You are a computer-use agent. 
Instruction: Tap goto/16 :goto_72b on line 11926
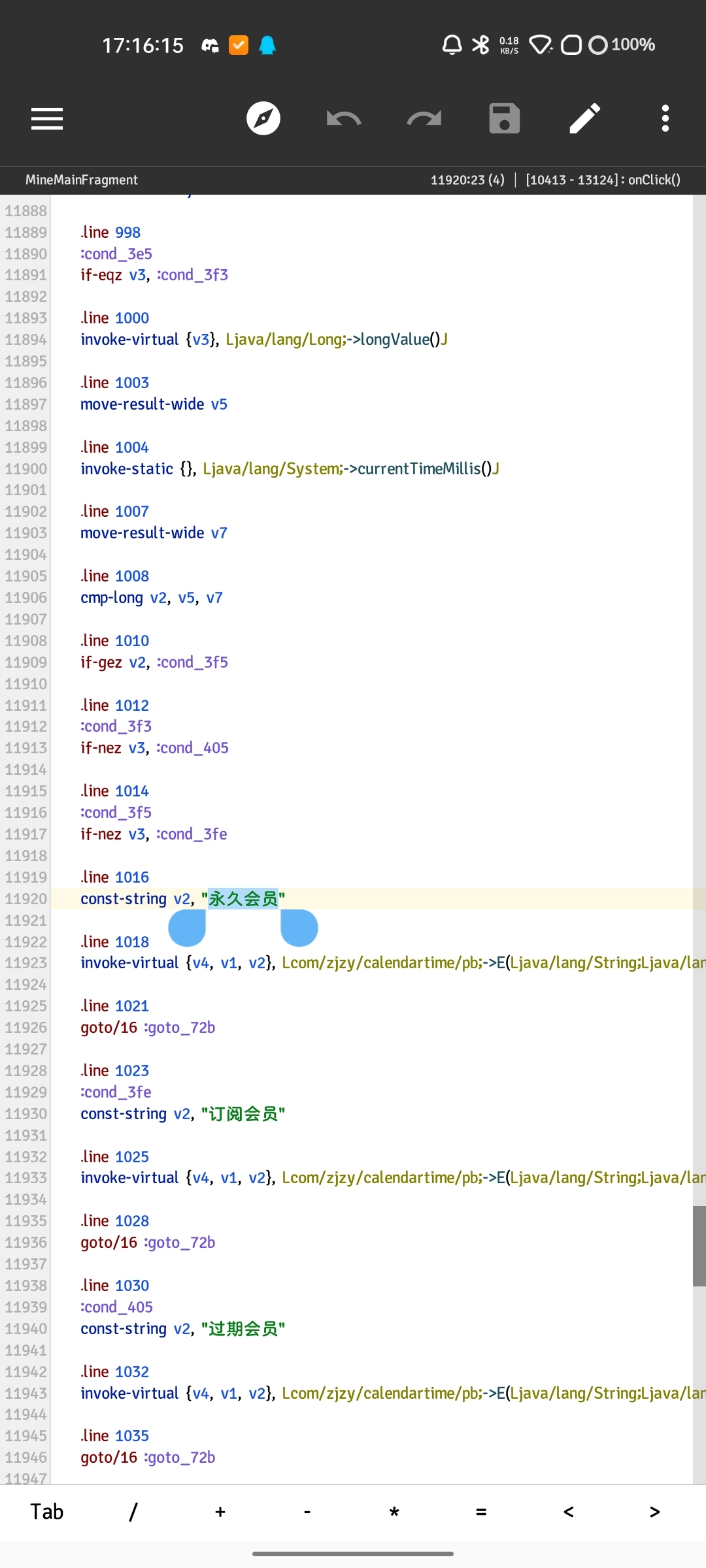148,1028
